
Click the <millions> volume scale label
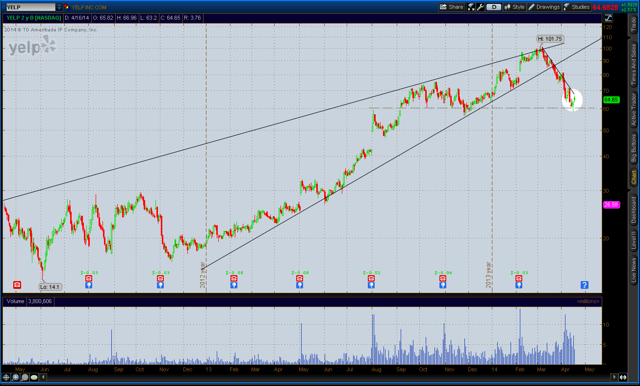coord(588,301)
